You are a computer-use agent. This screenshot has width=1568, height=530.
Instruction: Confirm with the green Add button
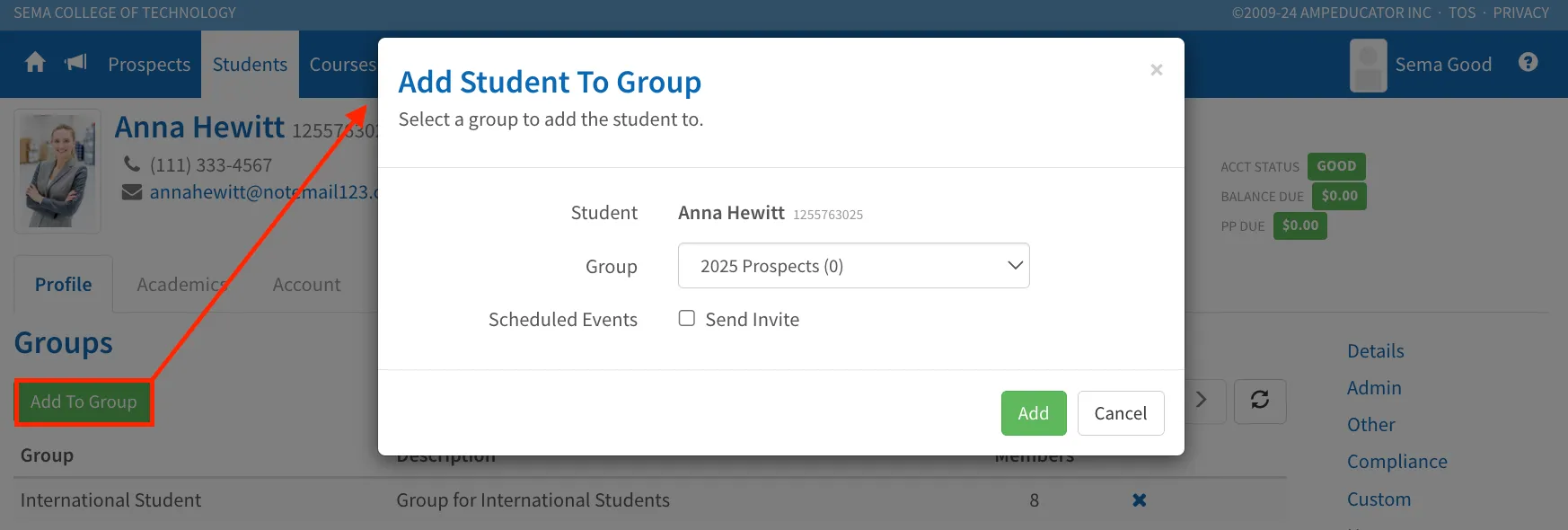1034,413
